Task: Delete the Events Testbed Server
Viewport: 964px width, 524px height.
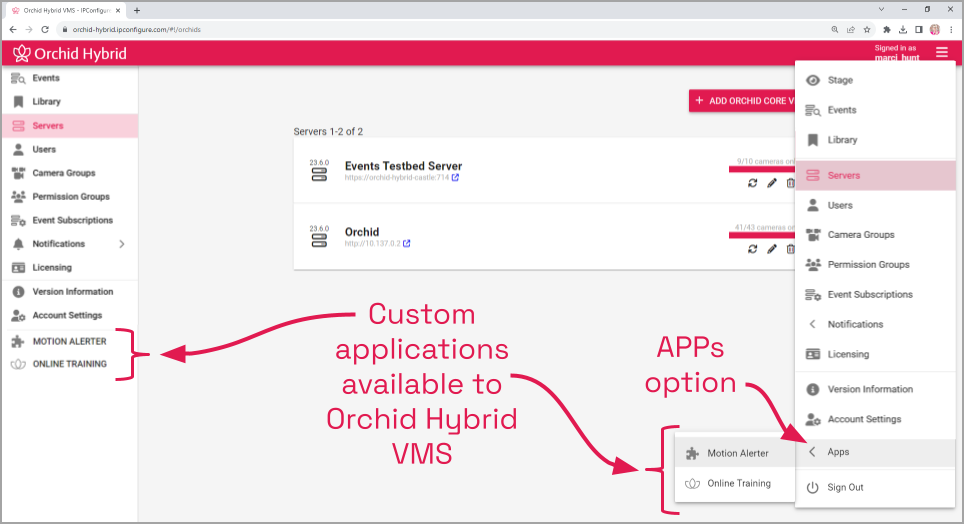Action: (790, 183)
